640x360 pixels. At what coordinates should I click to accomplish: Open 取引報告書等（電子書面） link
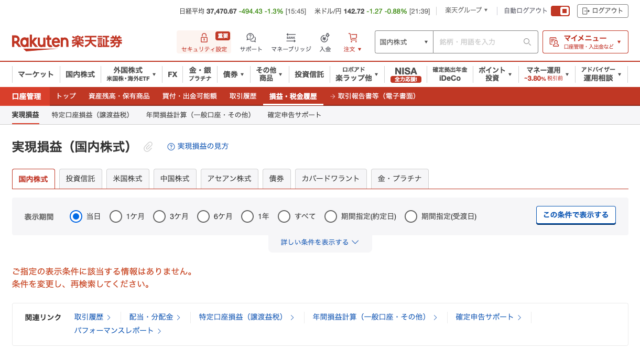coord(373,96)
